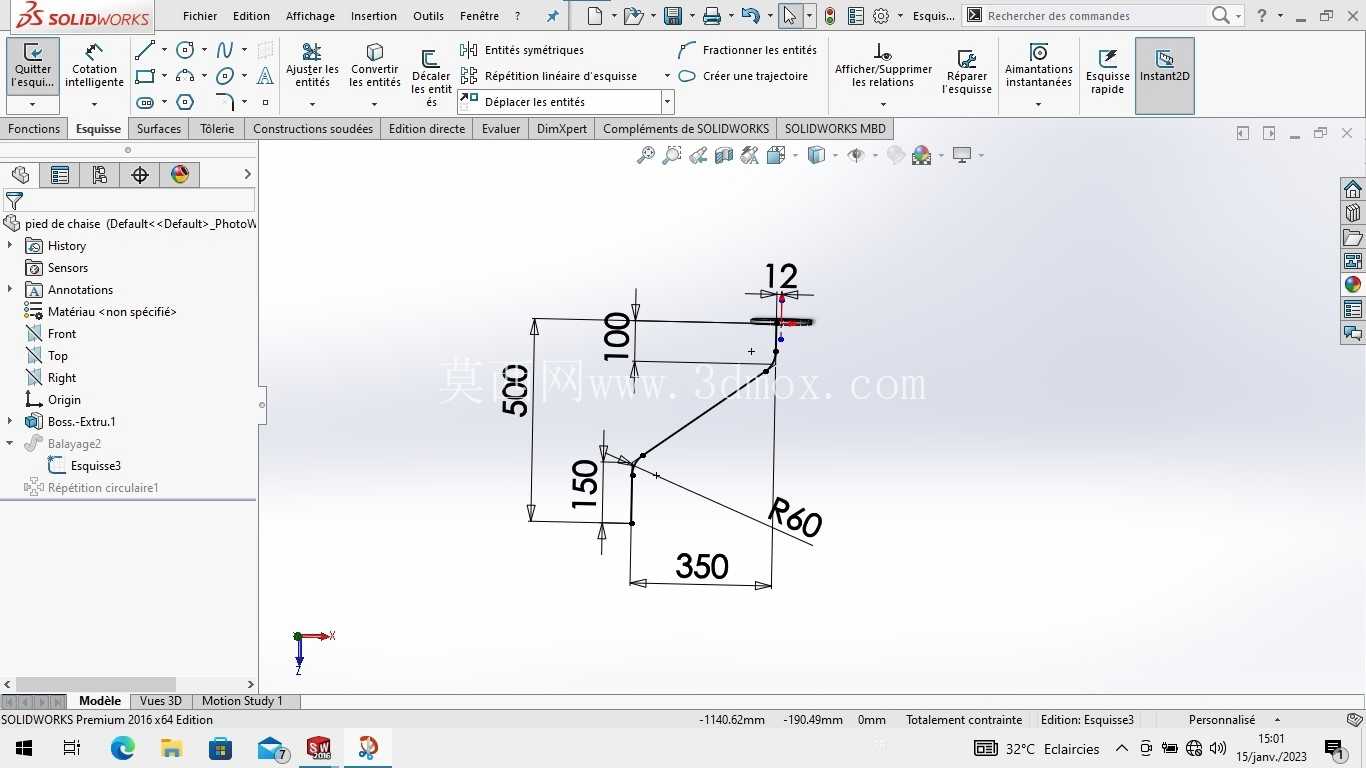Switch to the PropertyManager panel tab
This screenshot has width=1366, height=768.
pyautogui.click(x=60, y=175)
